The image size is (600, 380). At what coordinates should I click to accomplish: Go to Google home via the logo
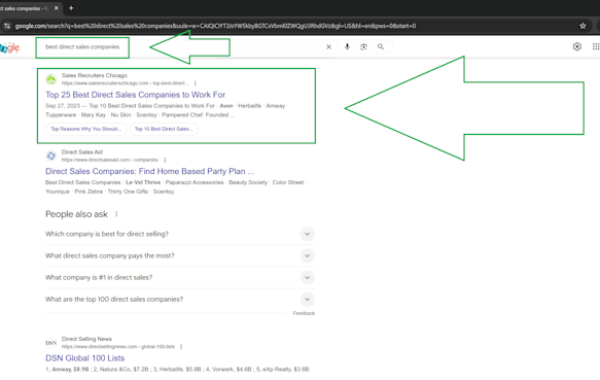10,48
